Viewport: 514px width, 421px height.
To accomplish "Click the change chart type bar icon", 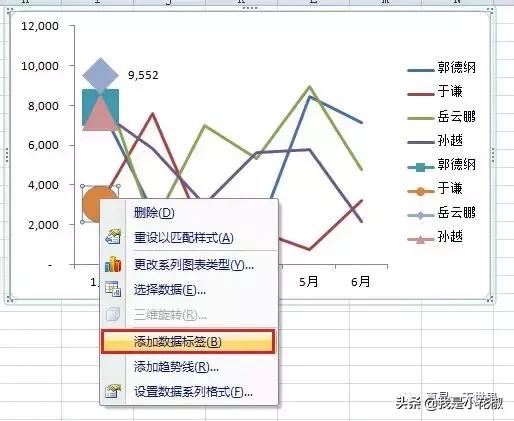I will [113, 264].
